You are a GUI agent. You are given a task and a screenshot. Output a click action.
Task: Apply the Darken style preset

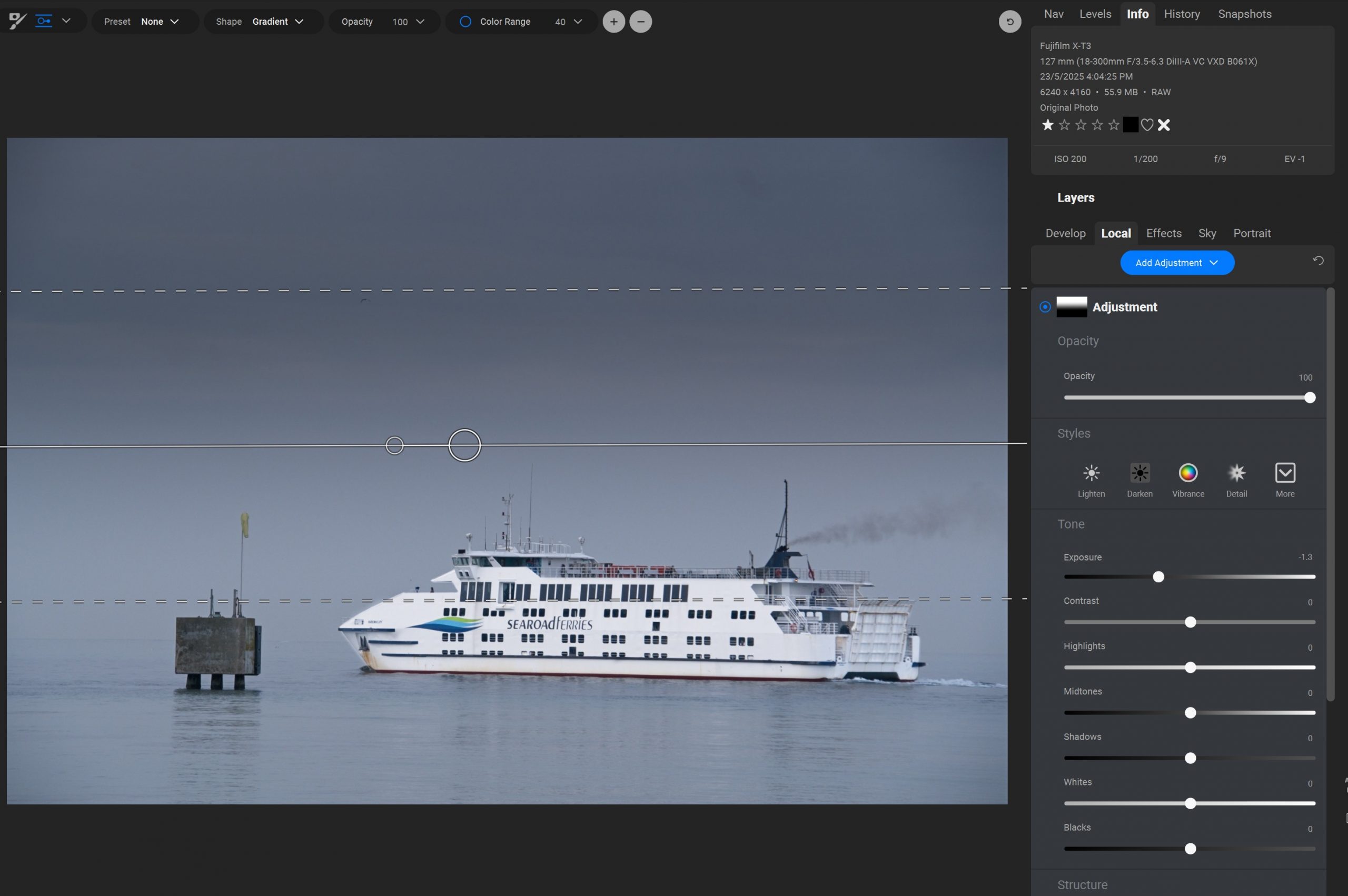point(1139,473)
